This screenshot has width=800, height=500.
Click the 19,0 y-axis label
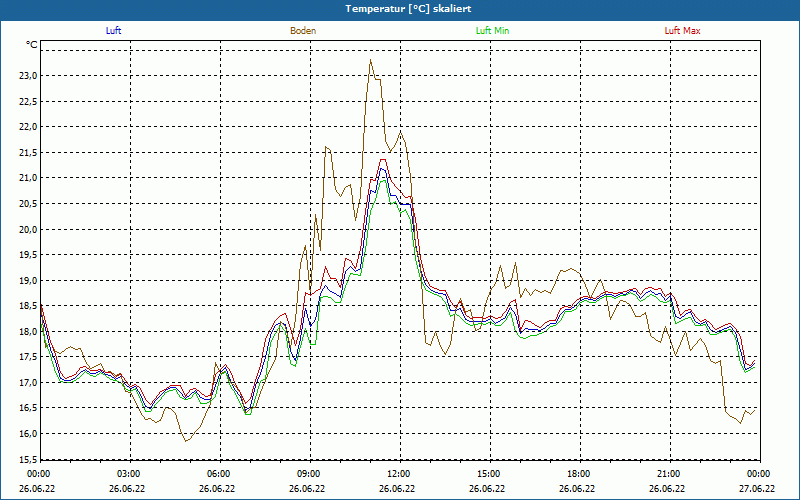point(29,280)
